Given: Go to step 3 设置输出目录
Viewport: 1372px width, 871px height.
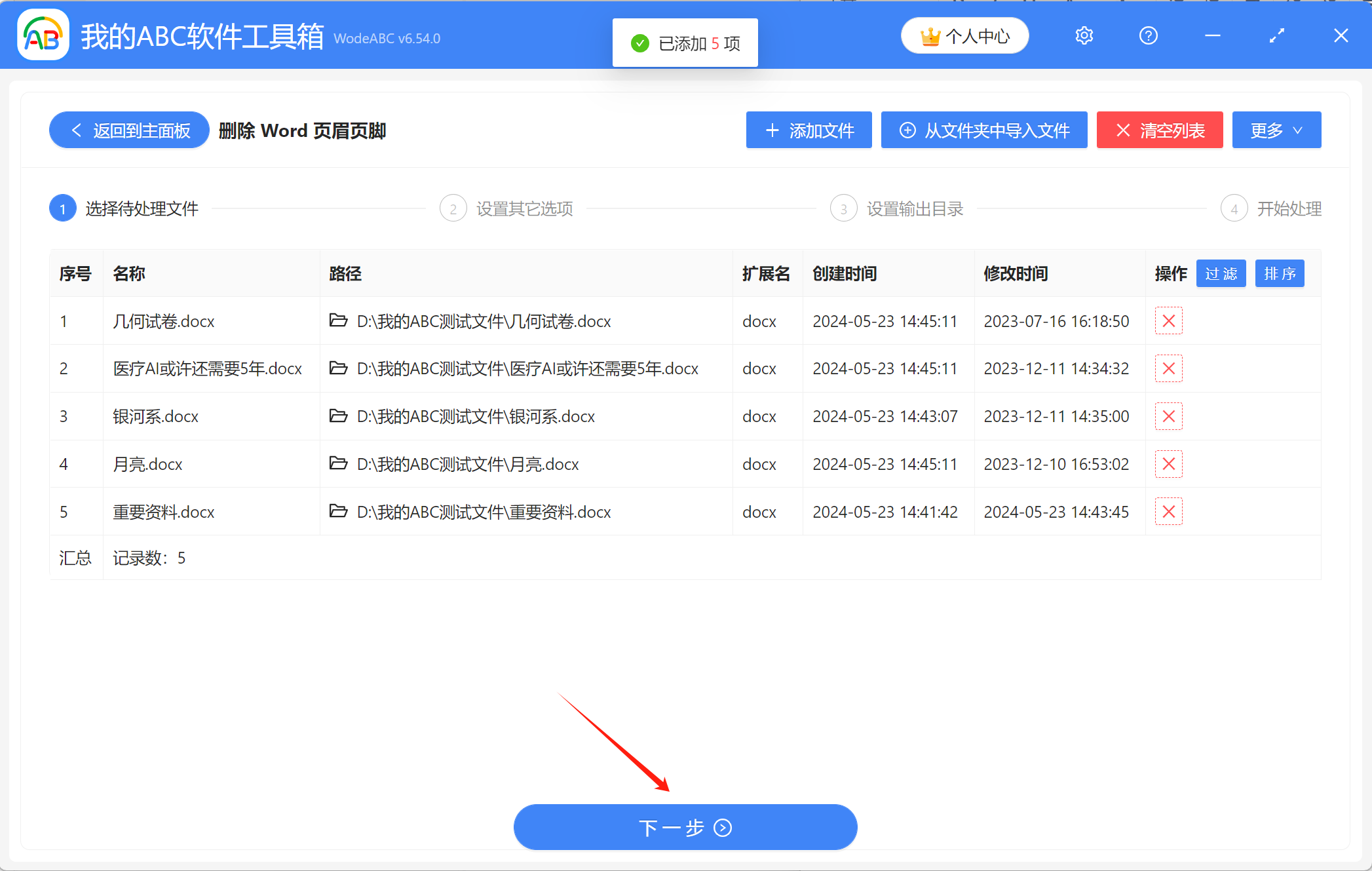Looking at the screenshot, I should coord(898,209).
